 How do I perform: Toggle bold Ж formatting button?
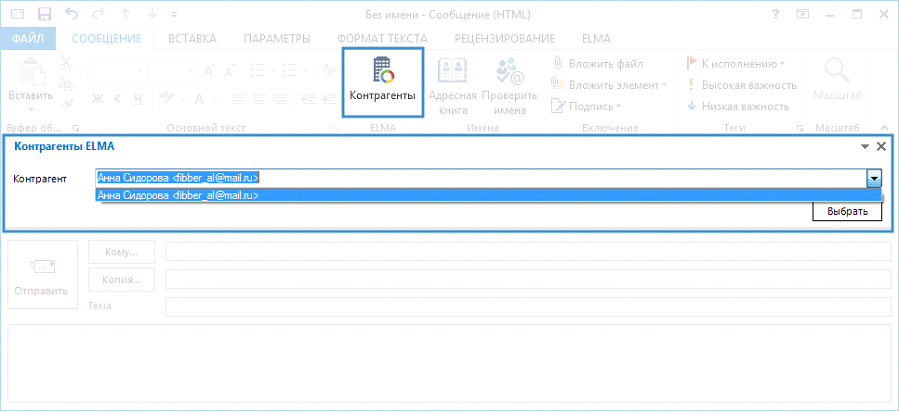(98, 98)
